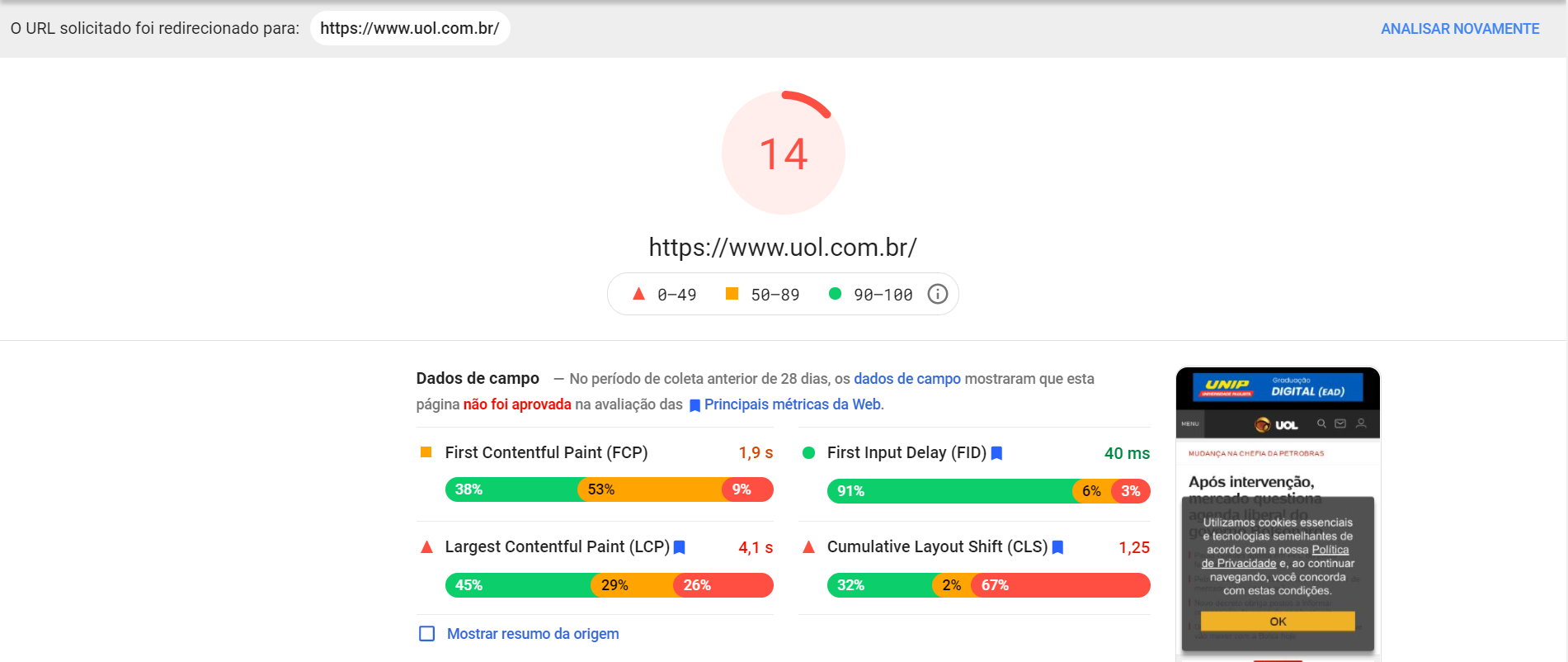This screenshot has width=1568, height=662.
Task: Click the FCP value '1,9 s'
Action: point(756,453)
